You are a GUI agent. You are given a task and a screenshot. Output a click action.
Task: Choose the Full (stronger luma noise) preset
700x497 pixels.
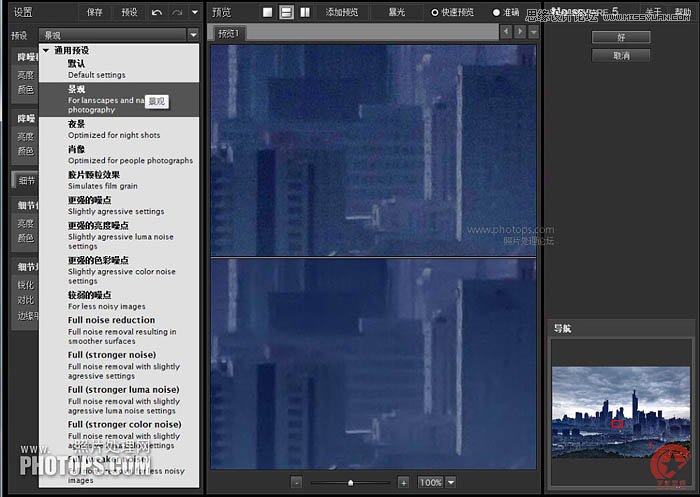pos(119,400)
